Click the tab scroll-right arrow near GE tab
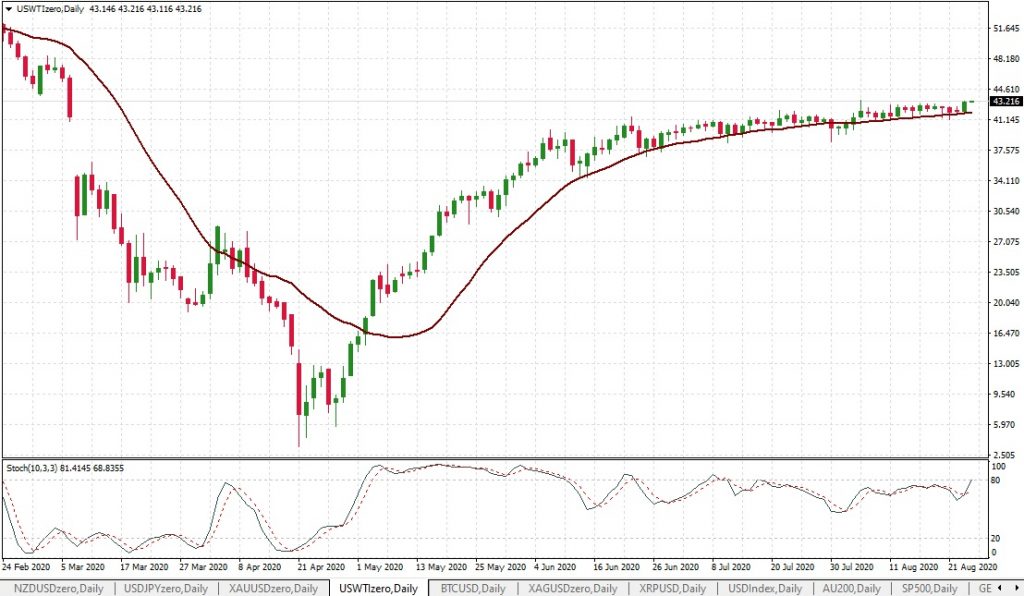The width and height of the screenshot is (1024, 596). point(1016,589)
